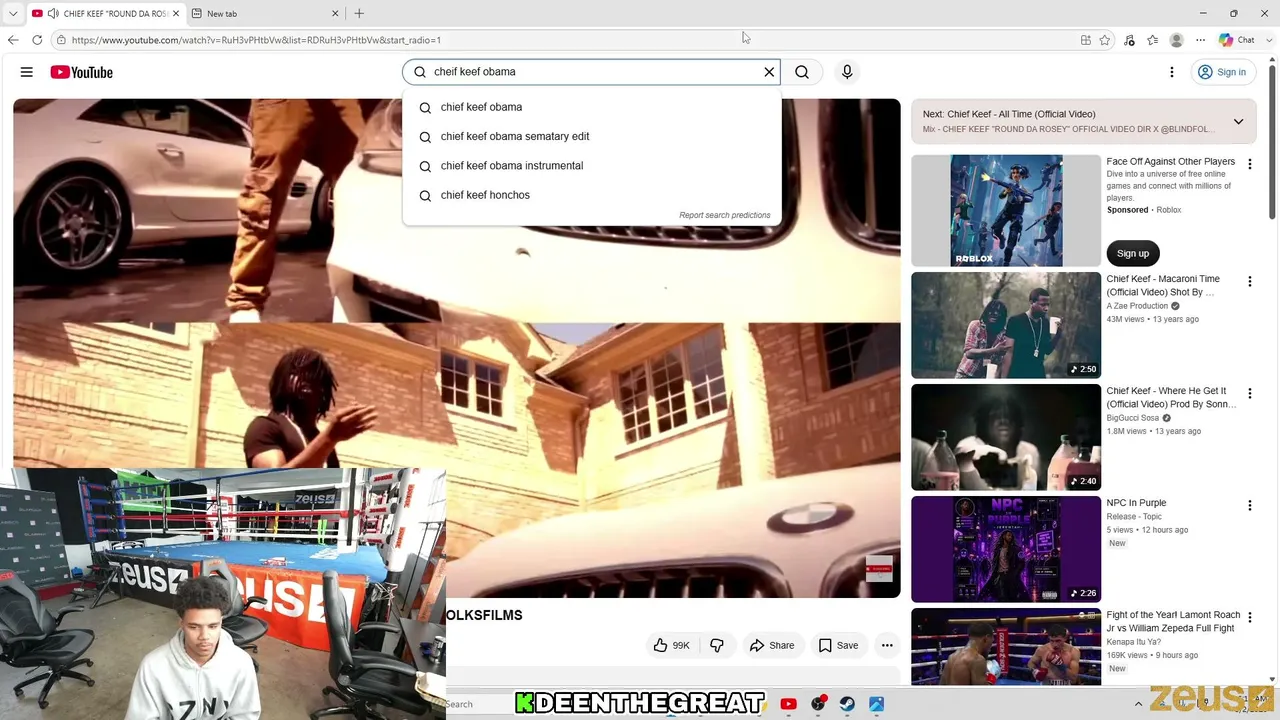The height and width of the screenshot is (720, 1280).
Task: Open the Roblox ad thumbnail
Action: coord(1006,210)
